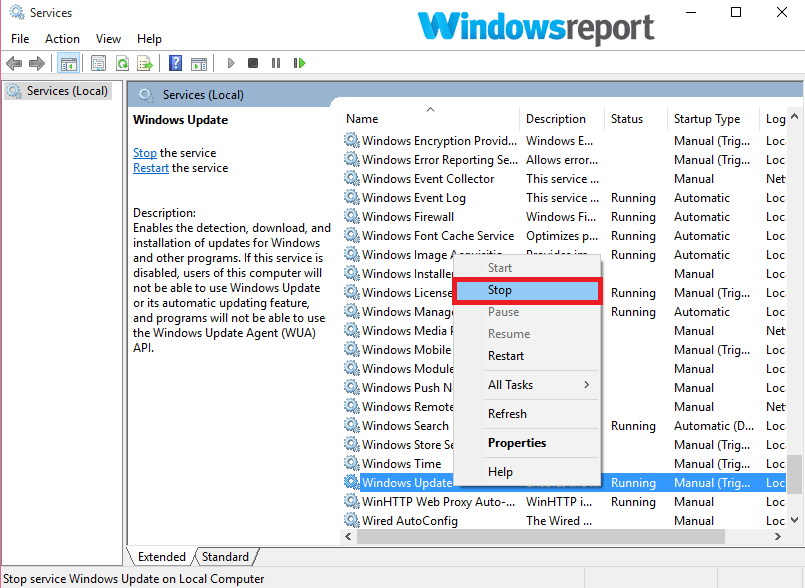The height and width of the screenshot is (588, 805).
Task: Choose Refresh in the context menu
Action: point(528,414)
